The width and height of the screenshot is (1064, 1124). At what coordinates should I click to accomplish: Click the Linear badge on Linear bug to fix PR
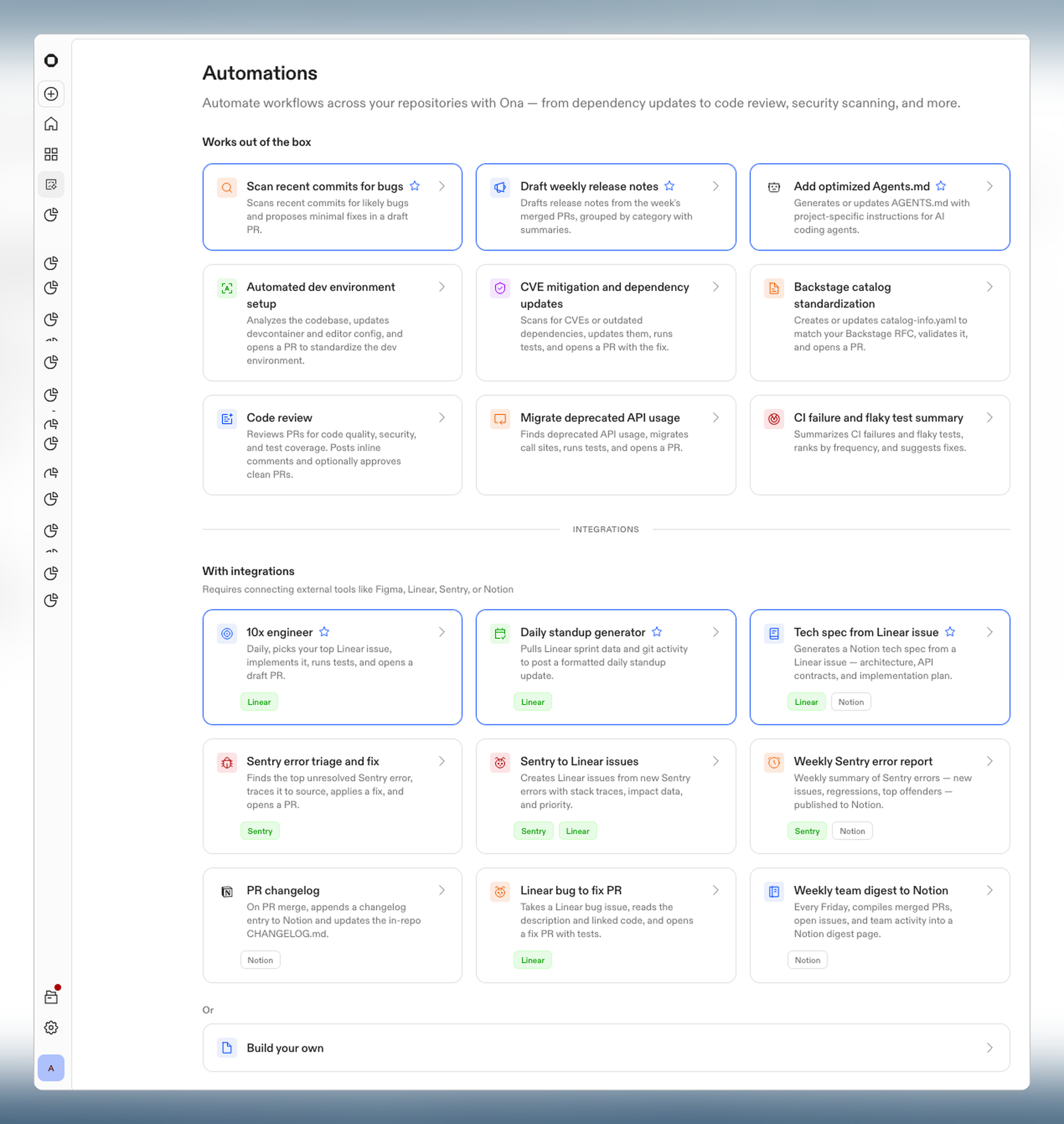[532, 959]
